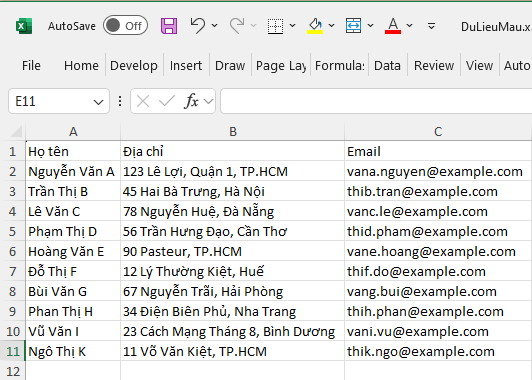Image resolution: width=532 pixels, height=380 pixels.
Task: Click the Select All corner triangle
Action: coord(16,132)
